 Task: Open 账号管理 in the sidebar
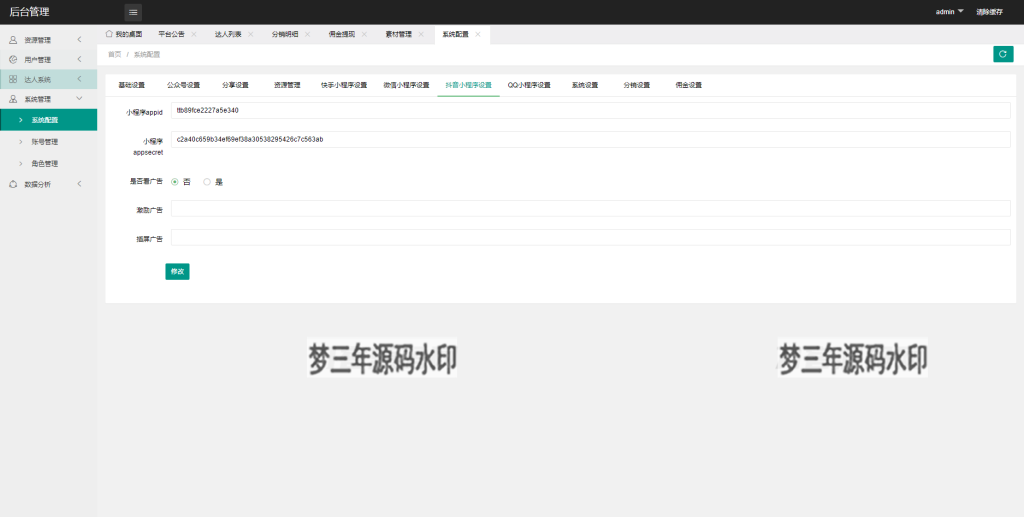point(45,142)
